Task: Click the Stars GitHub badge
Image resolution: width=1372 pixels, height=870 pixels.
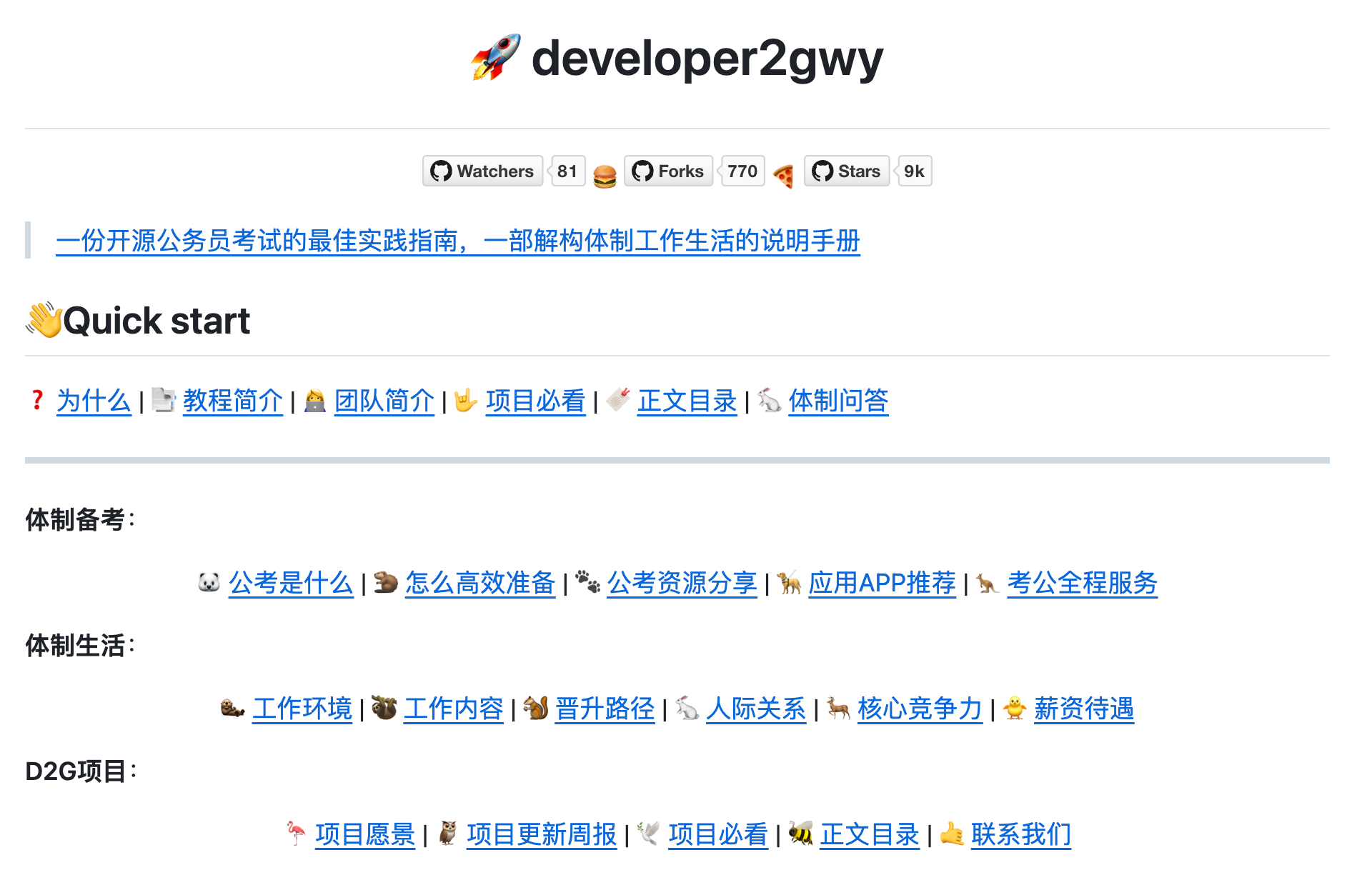Action: point(847,171)
